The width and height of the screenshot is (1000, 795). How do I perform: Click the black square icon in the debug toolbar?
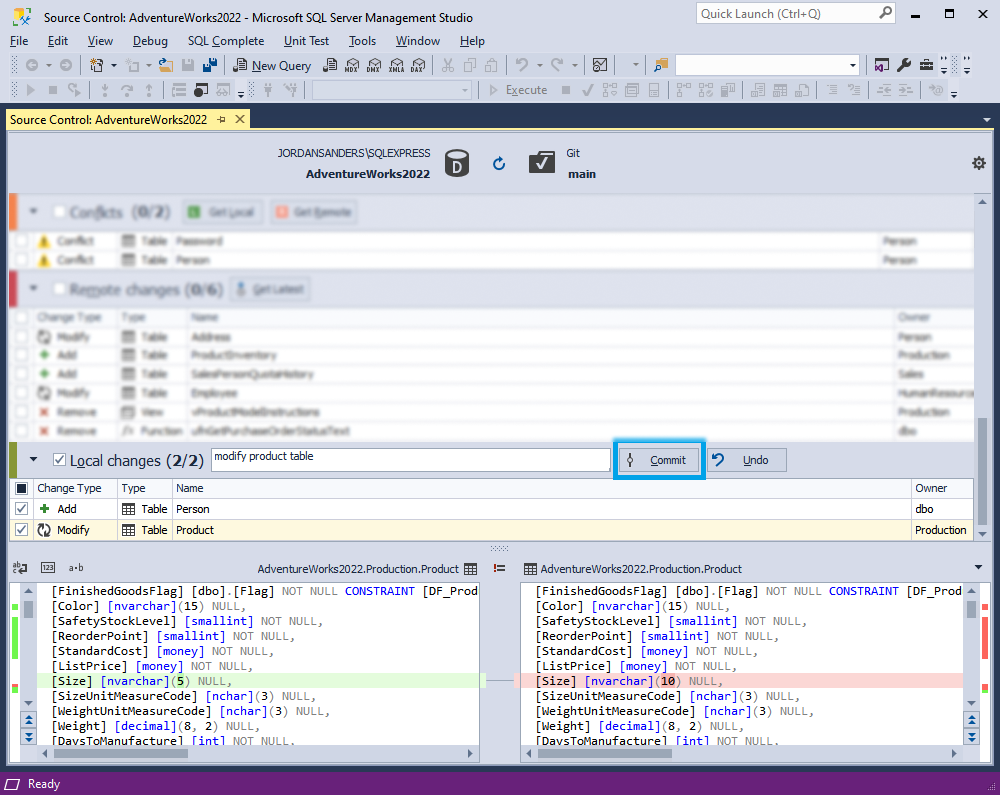point(201,91)
